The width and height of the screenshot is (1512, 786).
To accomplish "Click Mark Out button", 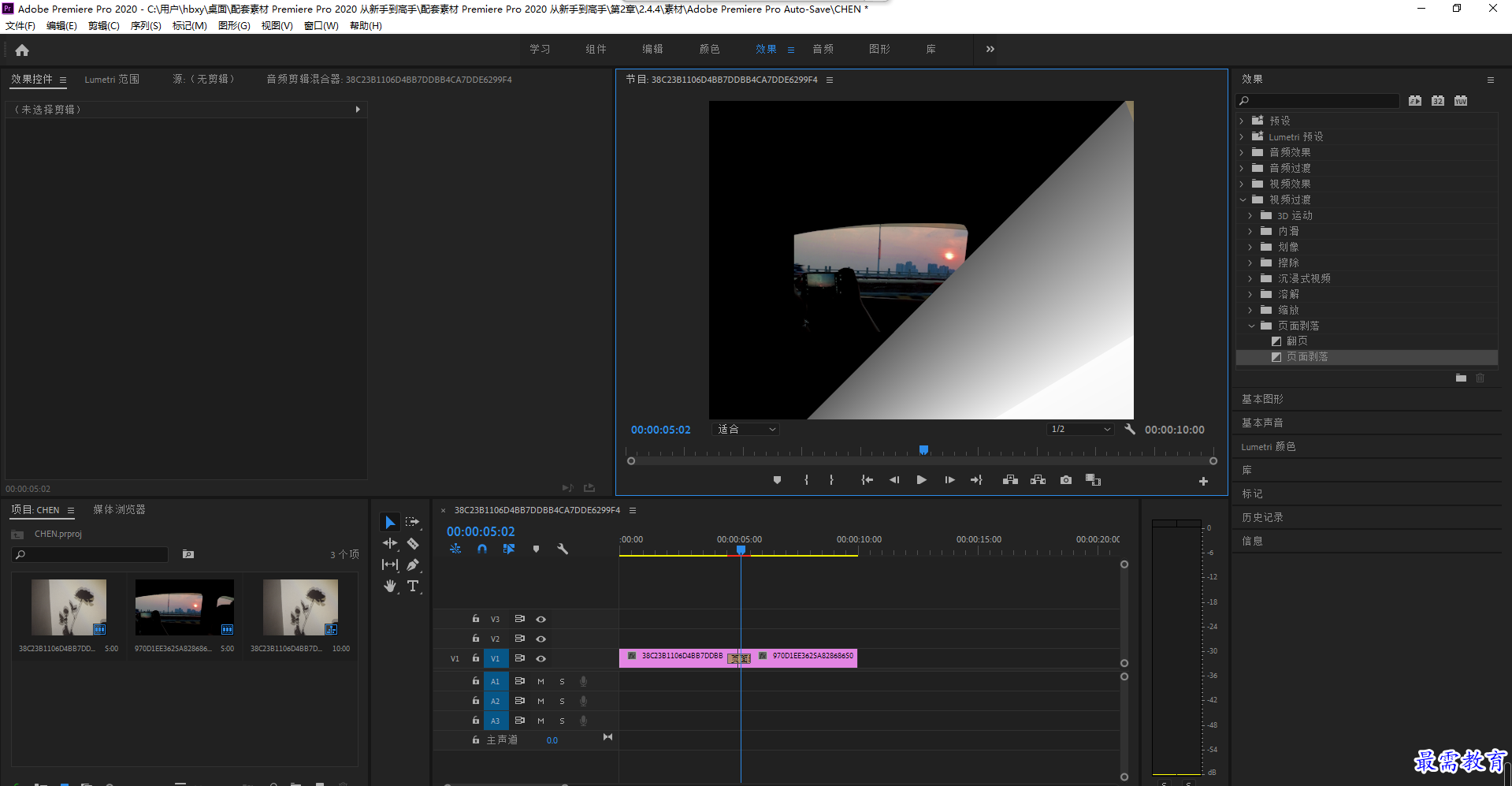I will coord(831,480).
